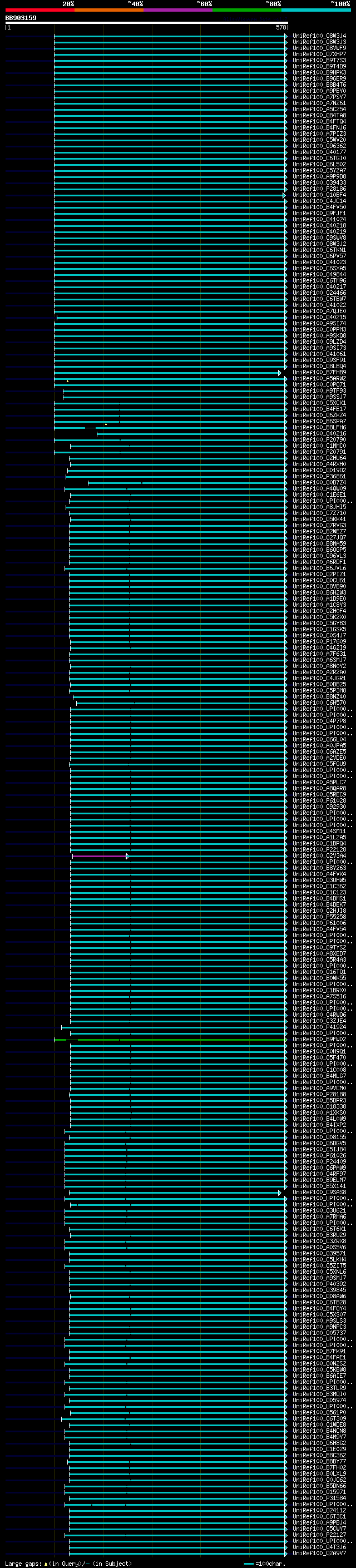This screenshot has height=1568, width=356.
Task: Select the UniRef100_P22128 label
Action: point(319,850)
